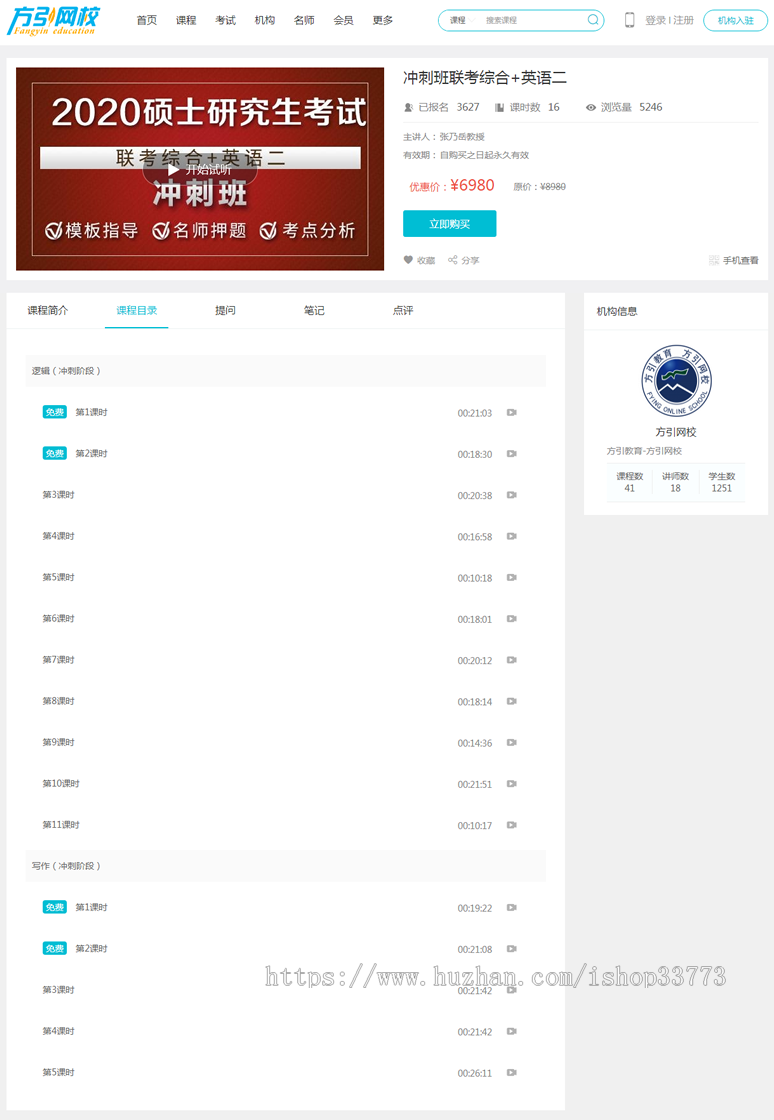The height and width of the screenshot is (1120, 774).
Task: Click video icon for lesson 00:18:01
Action: tap(512, 619)
